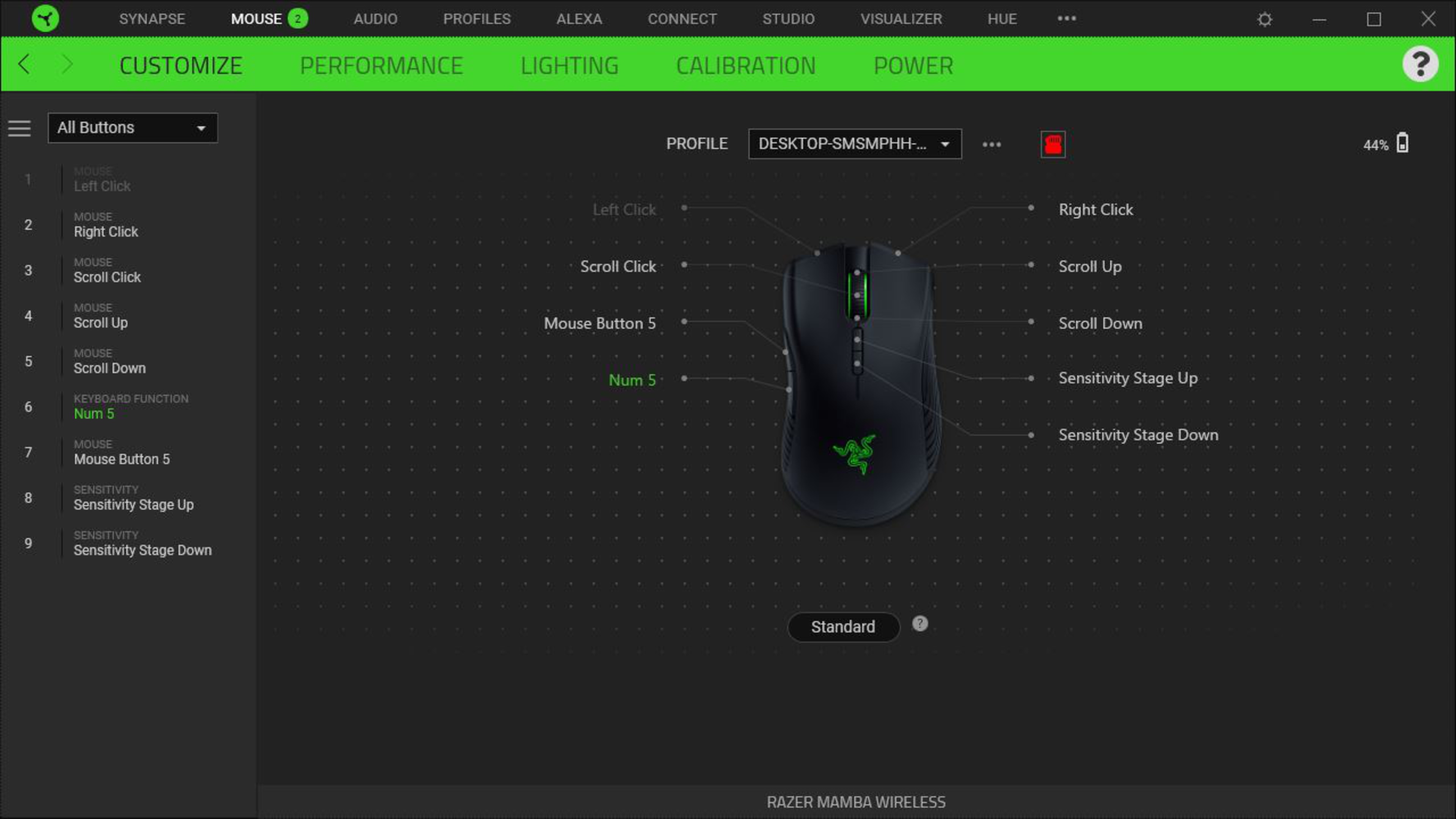Click the Standard orientation button

(843, 626)
